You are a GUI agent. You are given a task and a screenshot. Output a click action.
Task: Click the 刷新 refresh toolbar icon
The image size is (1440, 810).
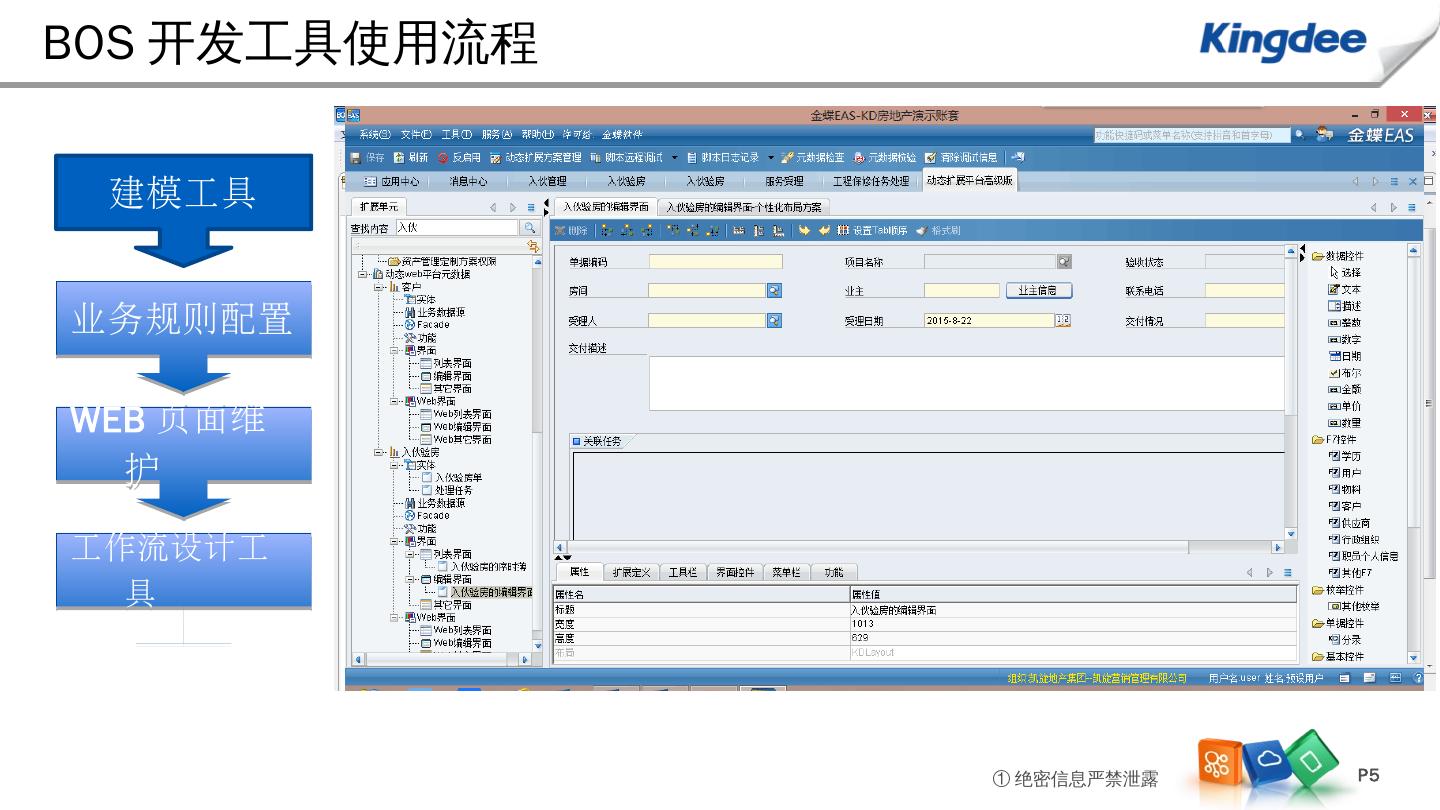pyautogui.click(x=399, y=158)
